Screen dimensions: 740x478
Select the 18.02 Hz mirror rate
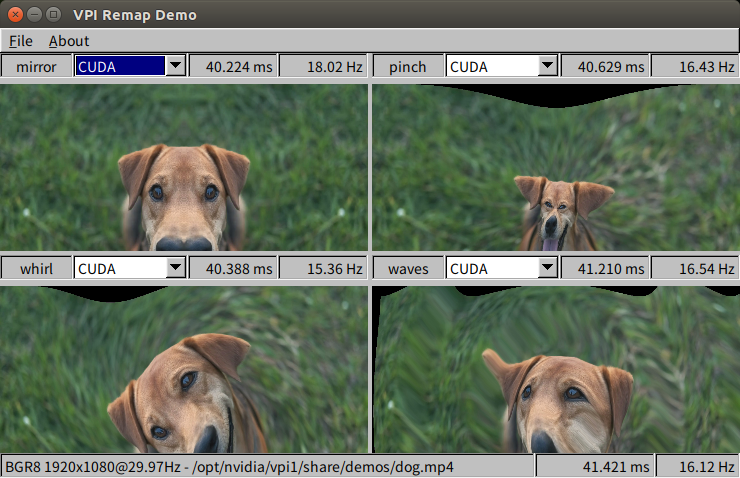(x=323, y=67)
